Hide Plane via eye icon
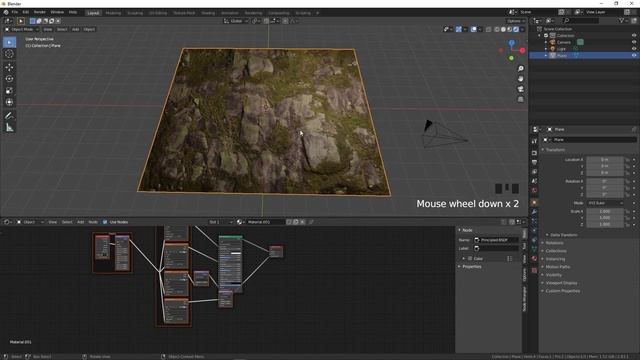The width and height of the screenshot is (640, 360). (x=634, y=55)
